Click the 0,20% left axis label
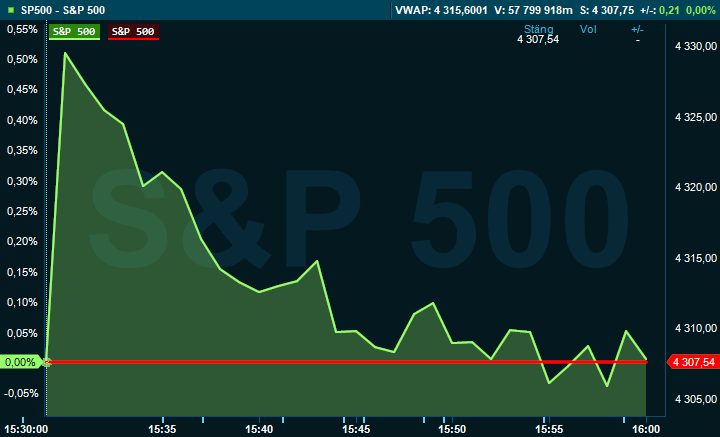 click(22, 241)
